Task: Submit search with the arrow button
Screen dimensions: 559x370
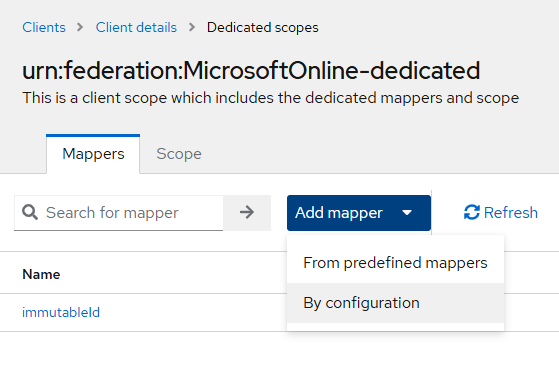Action: [x=247, y=213]
